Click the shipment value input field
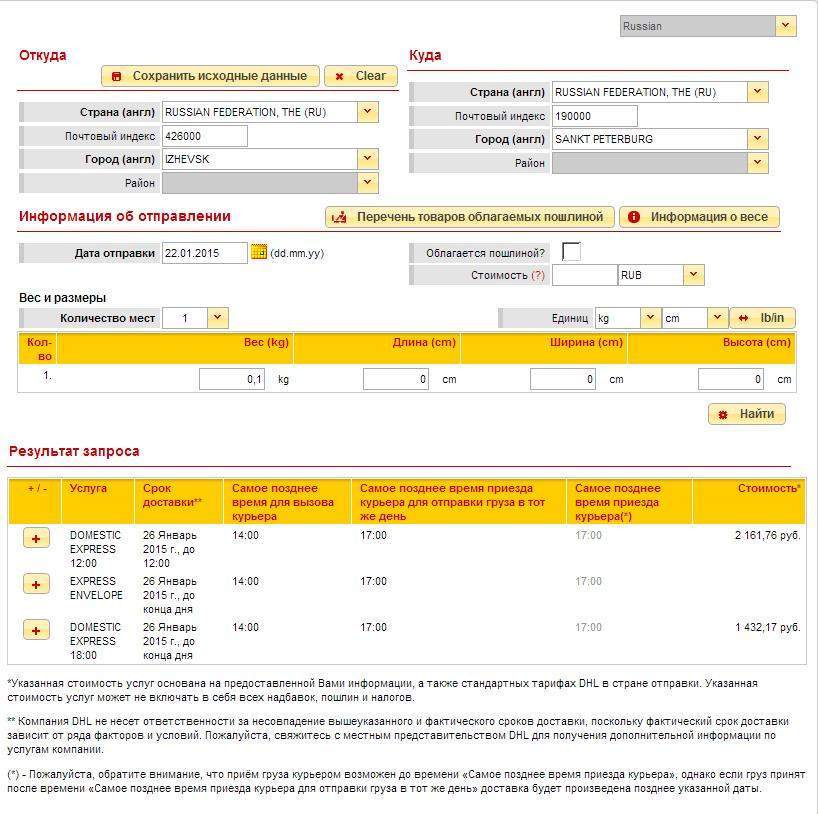The height and width of the screenshot is (814, 818). [x=585, y=275]
